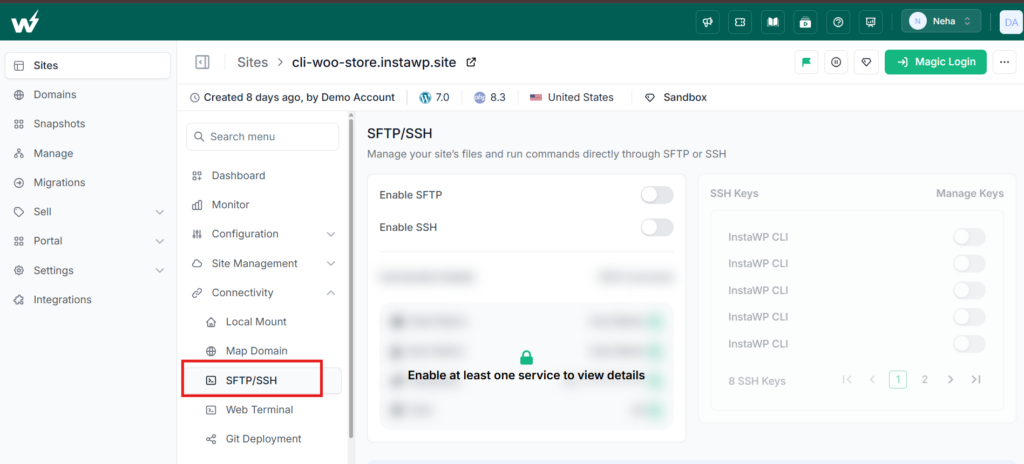Open the Neha workspace switcher
Image resolution: width=1024 pixels, height=464 pixels.
[x=941, y=22]
